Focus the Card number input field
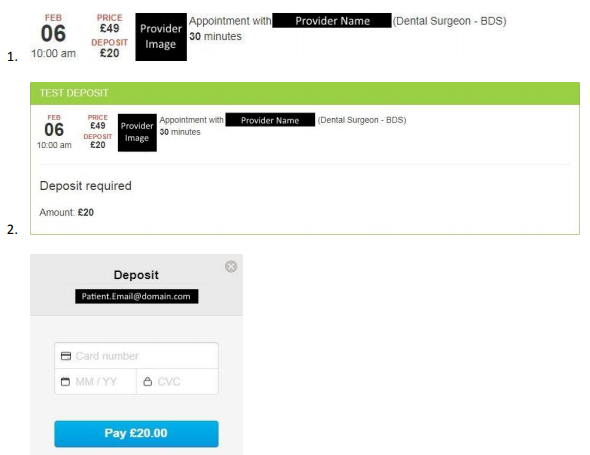590x455 pixels. (136, 356)
